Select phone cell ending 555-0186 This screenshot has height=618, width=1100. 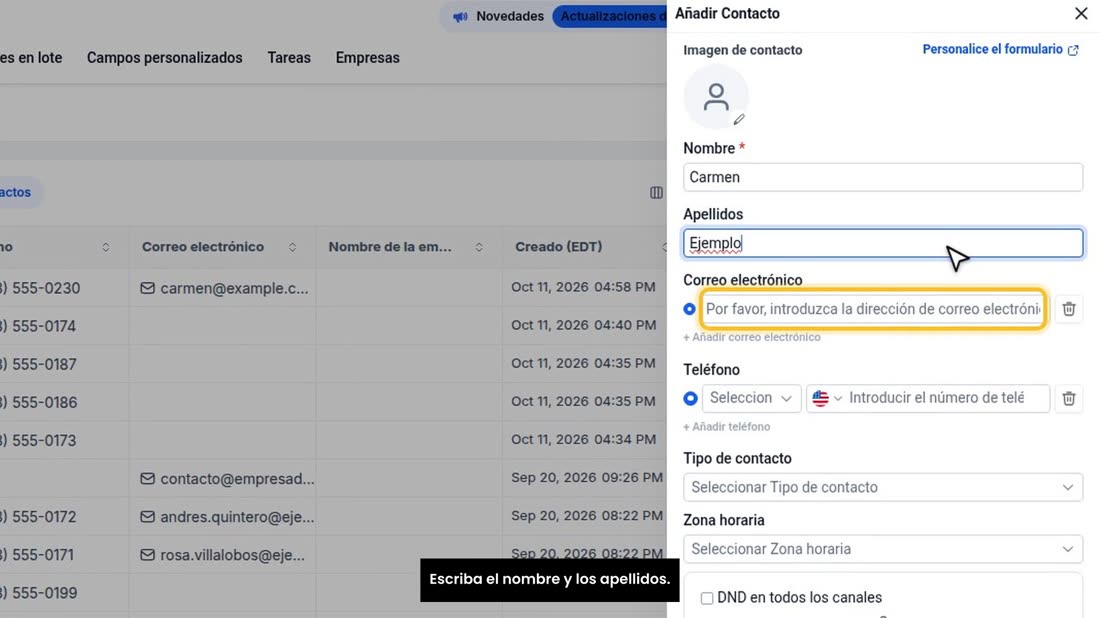click(x=39, y=403)
